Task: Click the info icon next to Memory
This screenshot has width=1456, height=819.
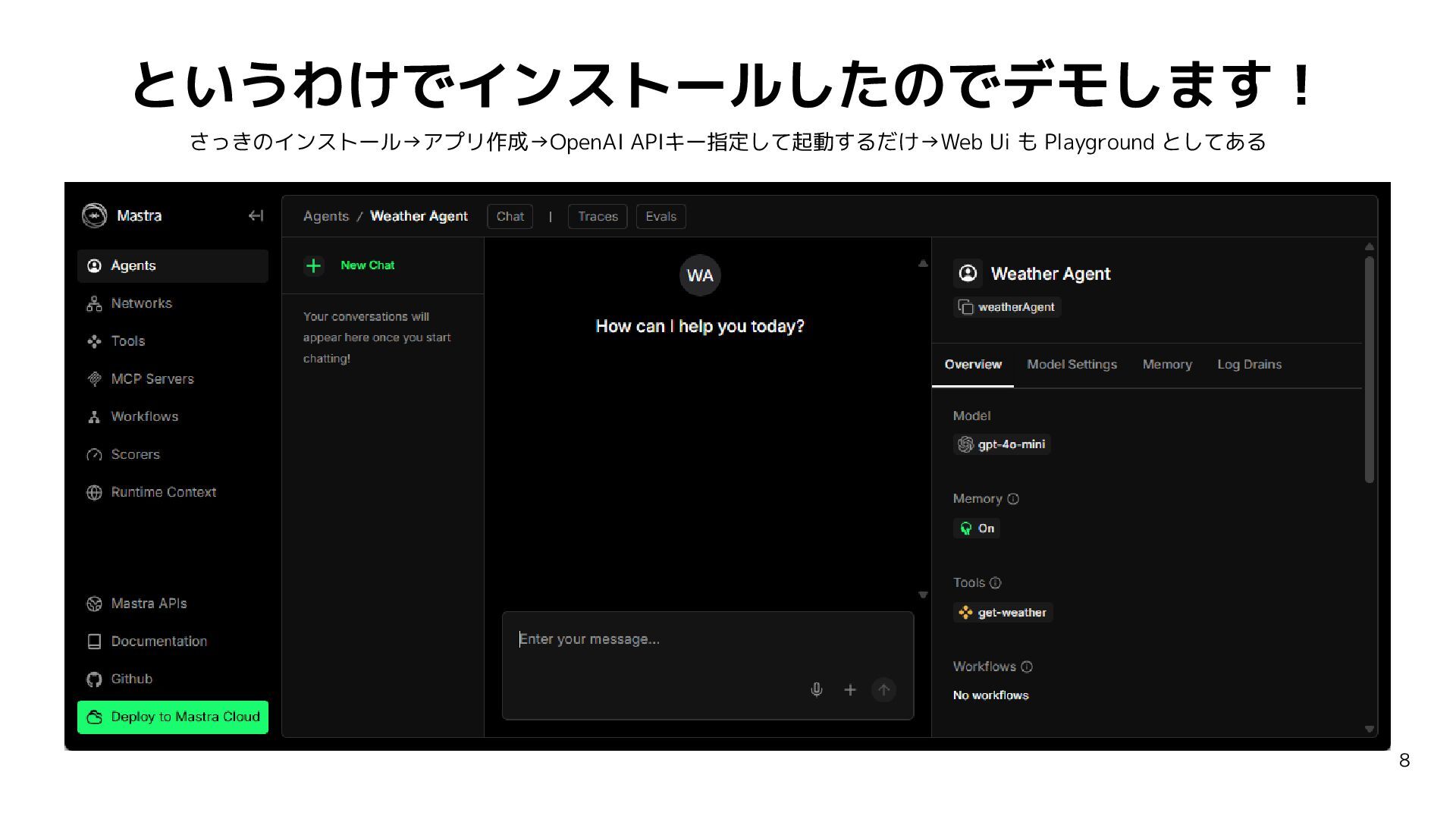Action: (1013, 499)
